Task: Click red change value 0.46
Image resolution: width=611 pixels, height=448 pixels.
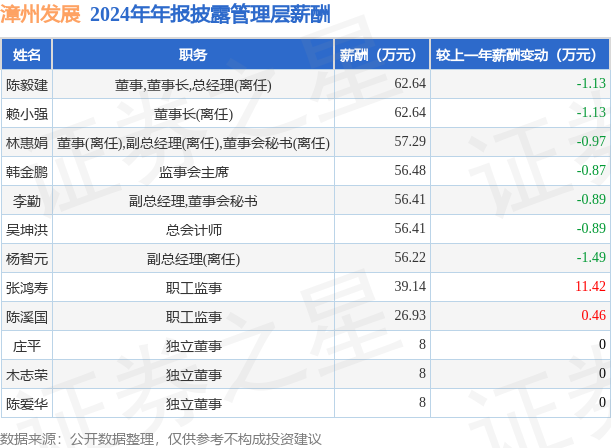Action: tap(593, 316)
